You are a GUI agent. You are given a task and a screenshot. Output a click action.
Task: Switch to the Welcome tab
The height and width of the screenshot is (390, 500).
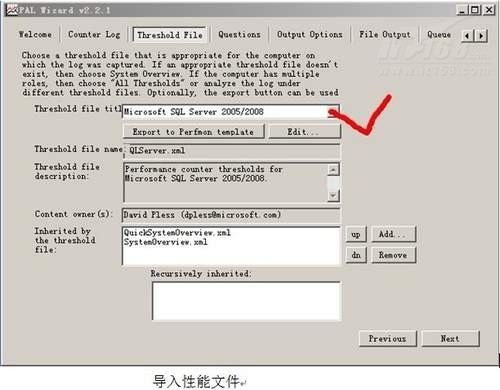click(35, 34)
